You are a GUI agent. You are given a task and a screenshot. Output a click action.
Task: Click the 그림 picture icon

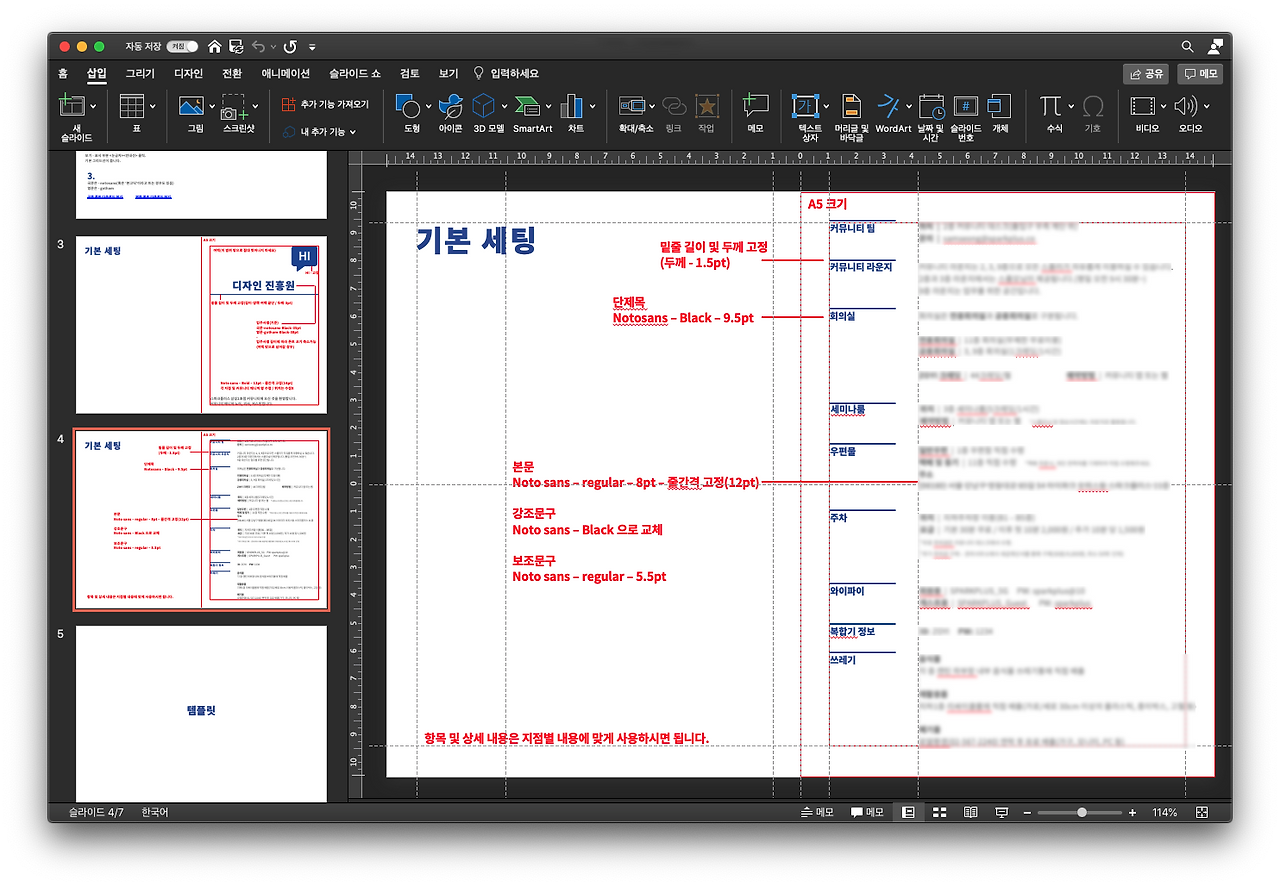(191, 106)
